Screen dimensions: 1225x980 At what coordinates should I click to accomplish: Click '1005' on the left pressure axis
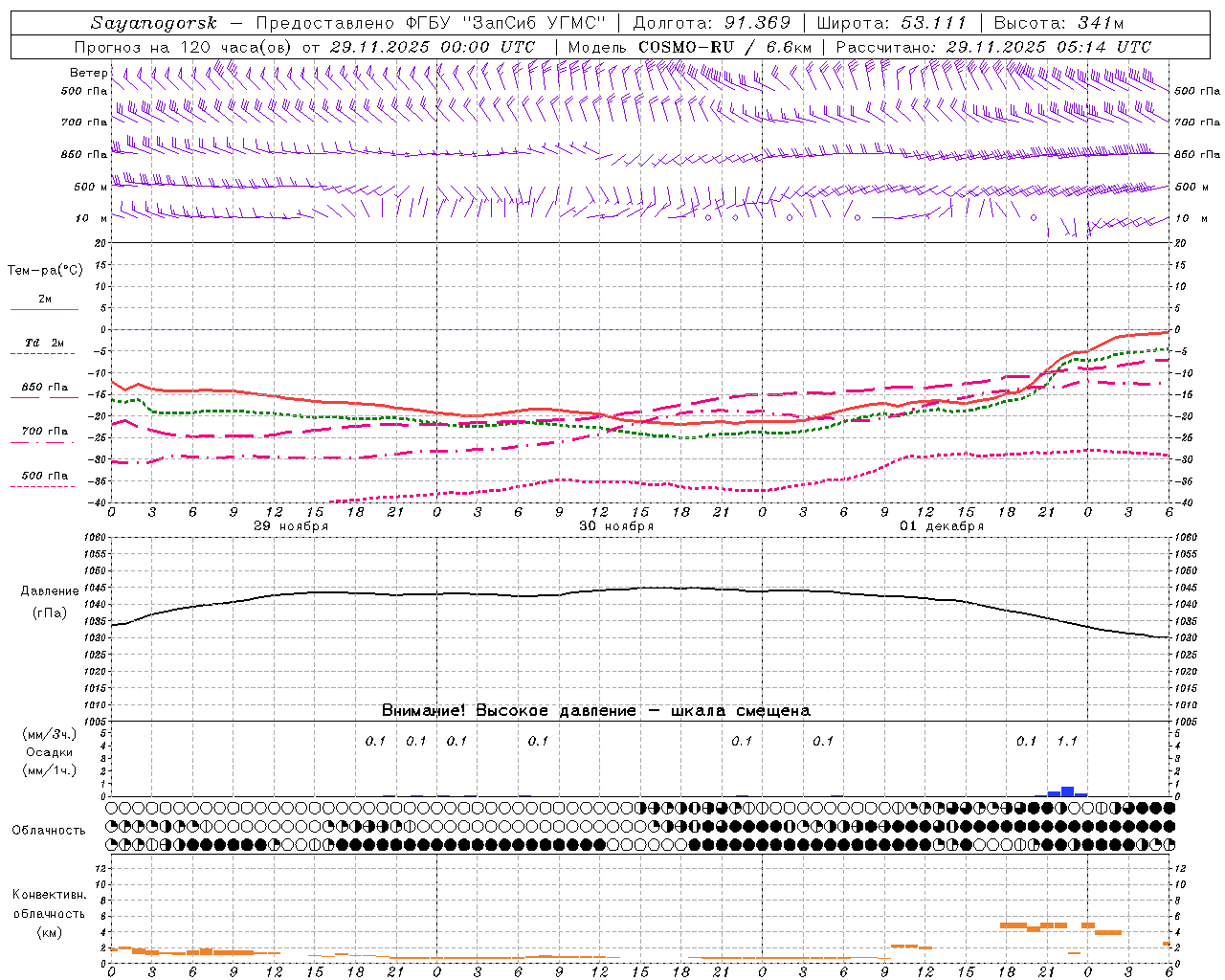coord(94,722)
